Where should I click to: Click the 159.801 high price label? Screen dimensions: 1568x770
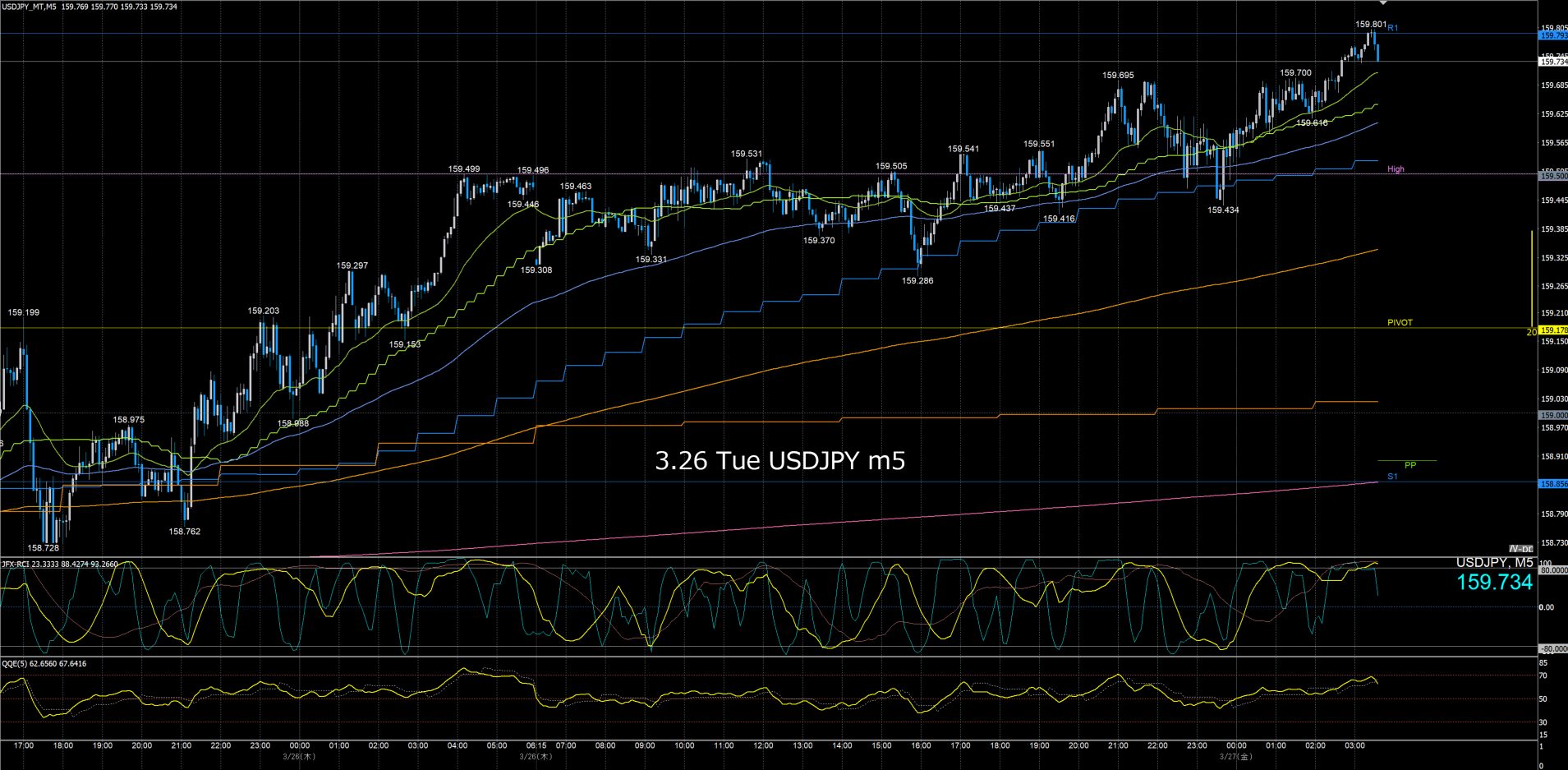point(1370,25)
